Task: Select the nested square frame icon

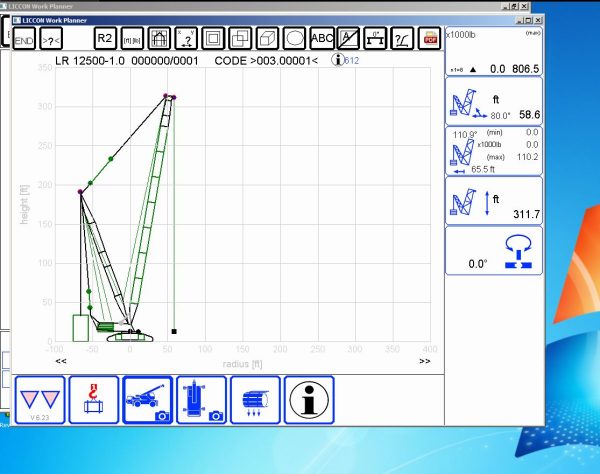Action: (x=213, y=38)
